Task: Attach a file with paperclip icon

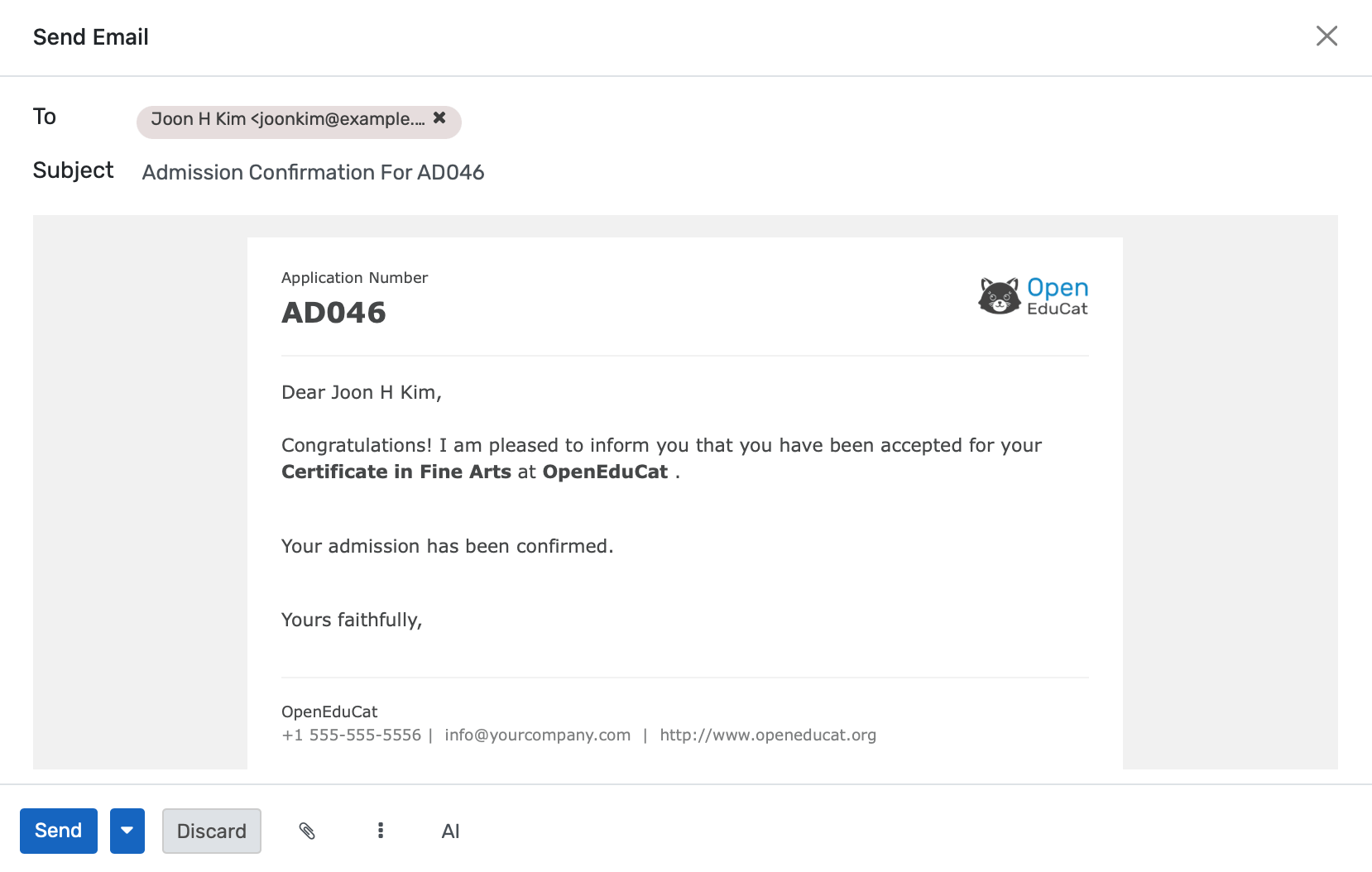Action: pos(307,831)
